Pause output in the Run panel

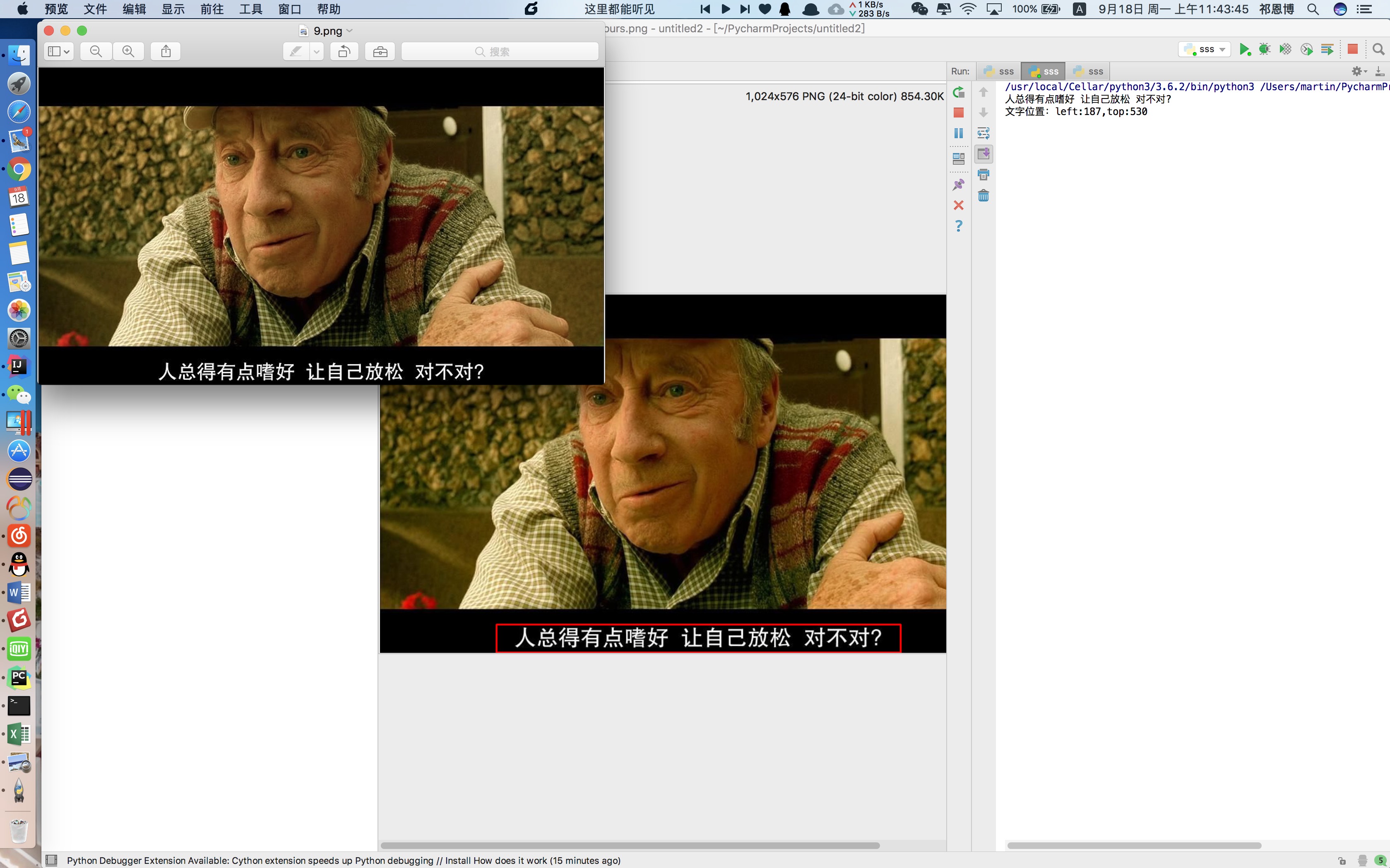coord(958,133)
